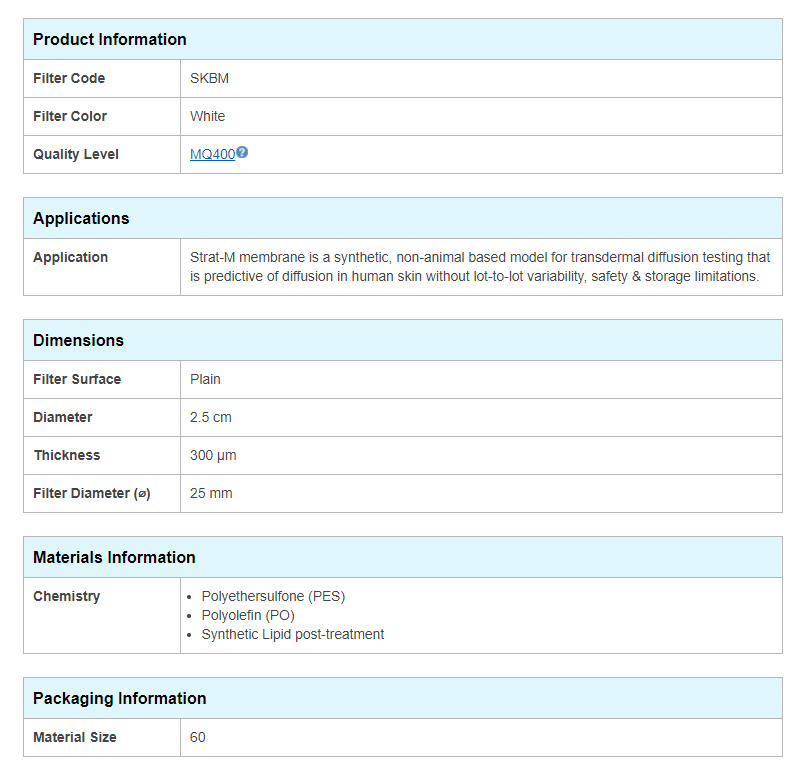
Task: Click the Polyethersulfone (PES) list item
Action: 273,597
